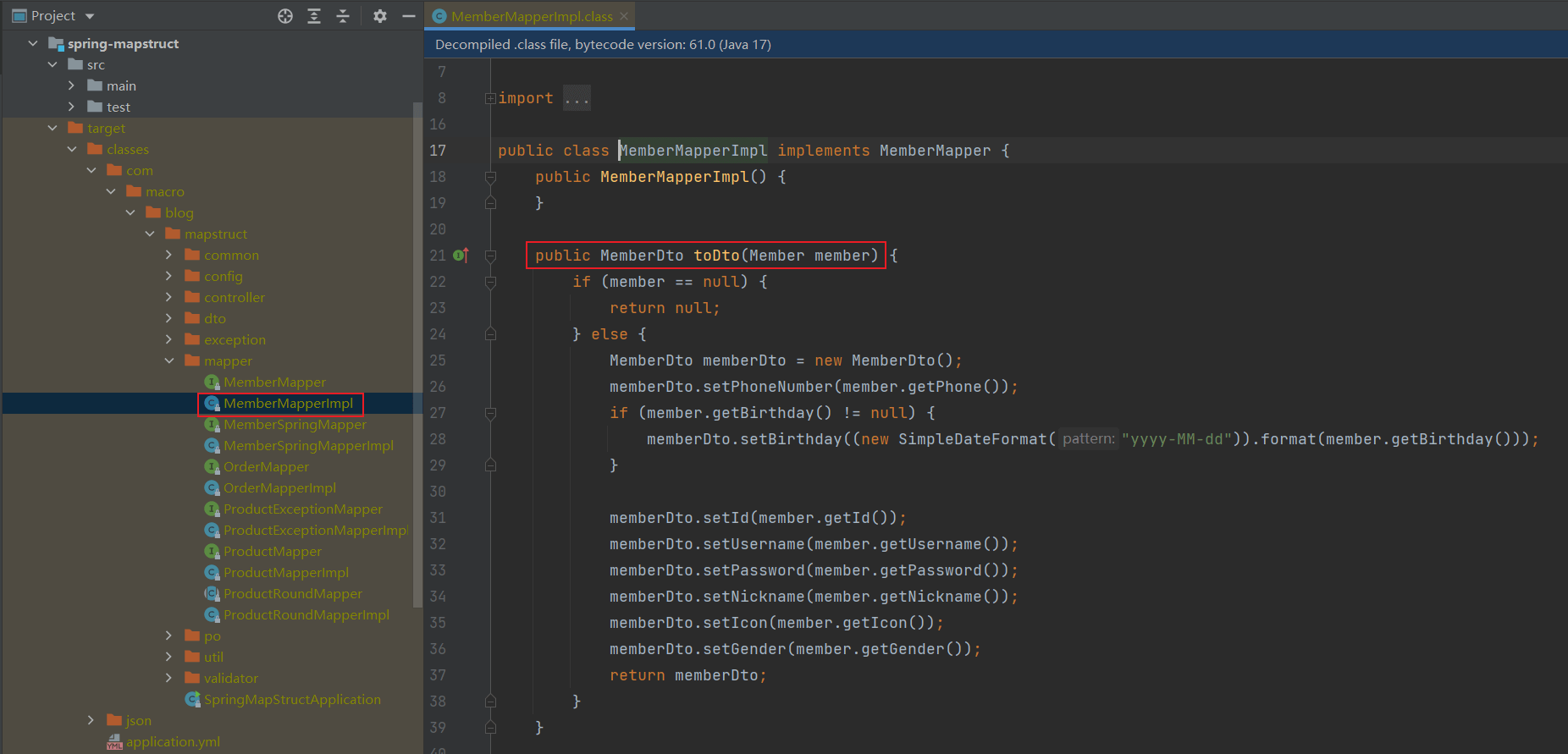The width and height of the screenshot is (1568, 754).
Task: Click the Collapse All icon in Project toolbar
Action: (x=343, y=16)
